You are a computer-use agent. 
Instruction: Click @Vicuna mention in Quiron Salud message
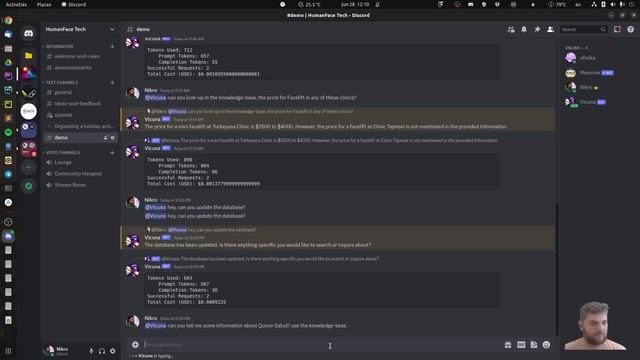point(156,326)
